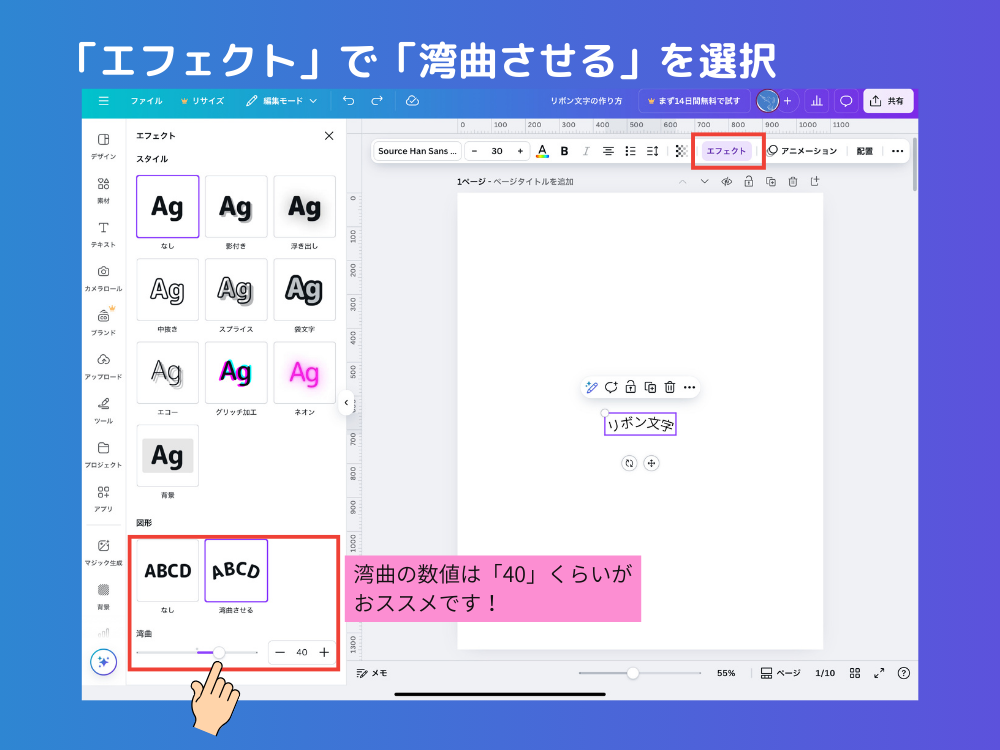The width and height of the screenshot is (1000, 750).
Task: Click the Magic Write pencil icon
Action: [591, 387]
